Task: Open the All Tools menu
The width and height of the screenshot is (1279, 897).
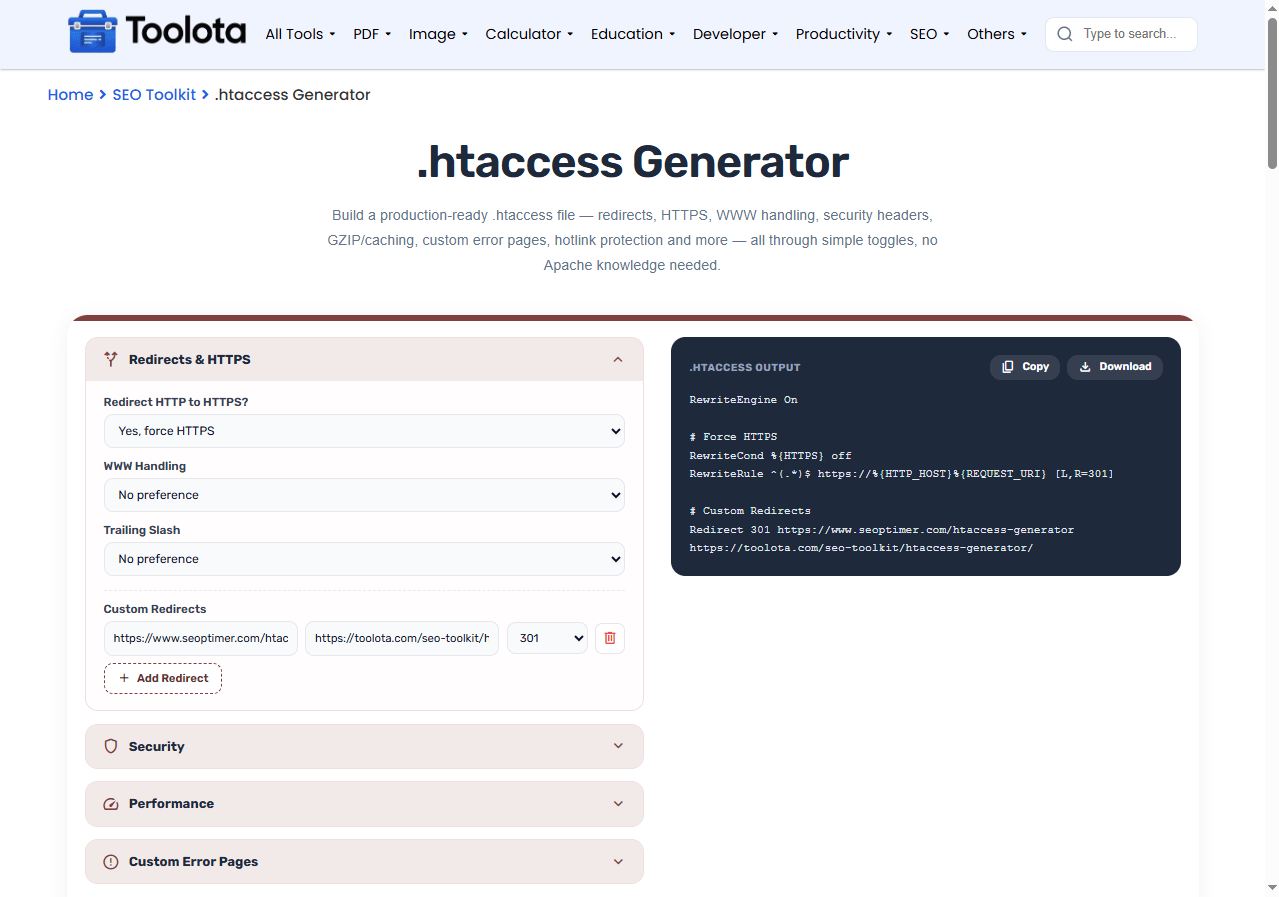Action: click(300, 34)
